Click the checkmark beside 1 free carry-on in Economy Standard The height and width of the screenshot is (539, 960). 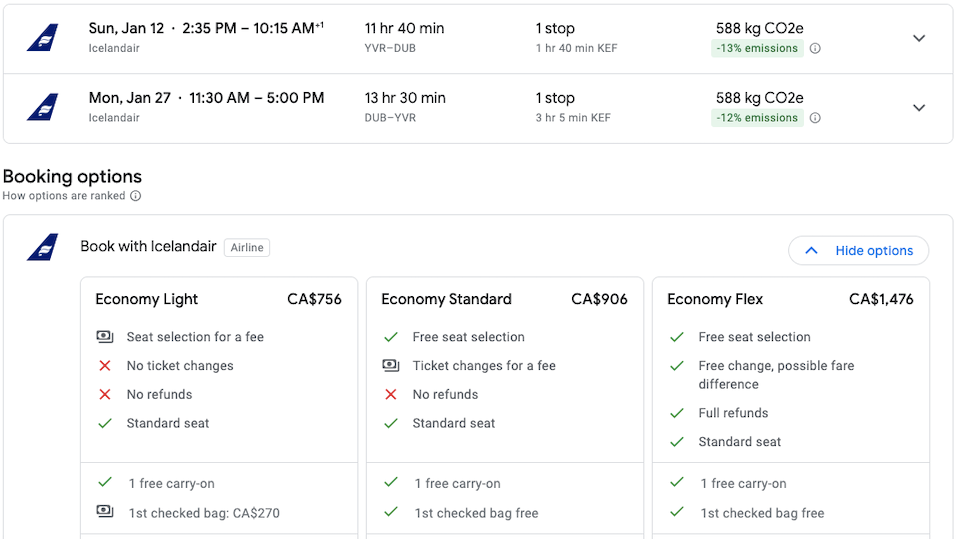[x=391, y=482]
